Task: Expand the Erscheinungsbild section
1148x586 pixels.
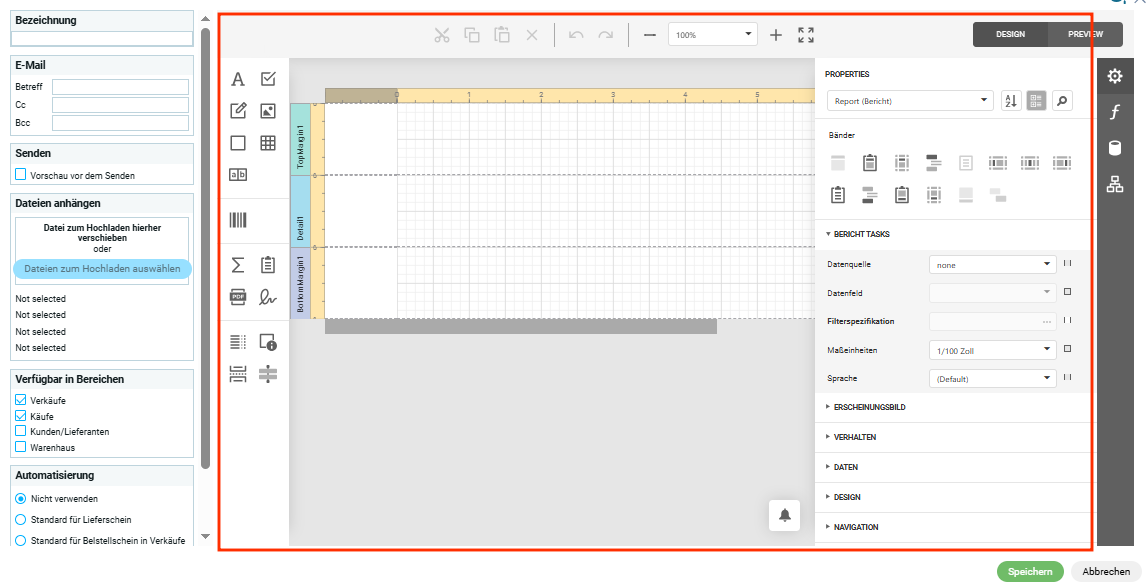Action: (869, 407)
